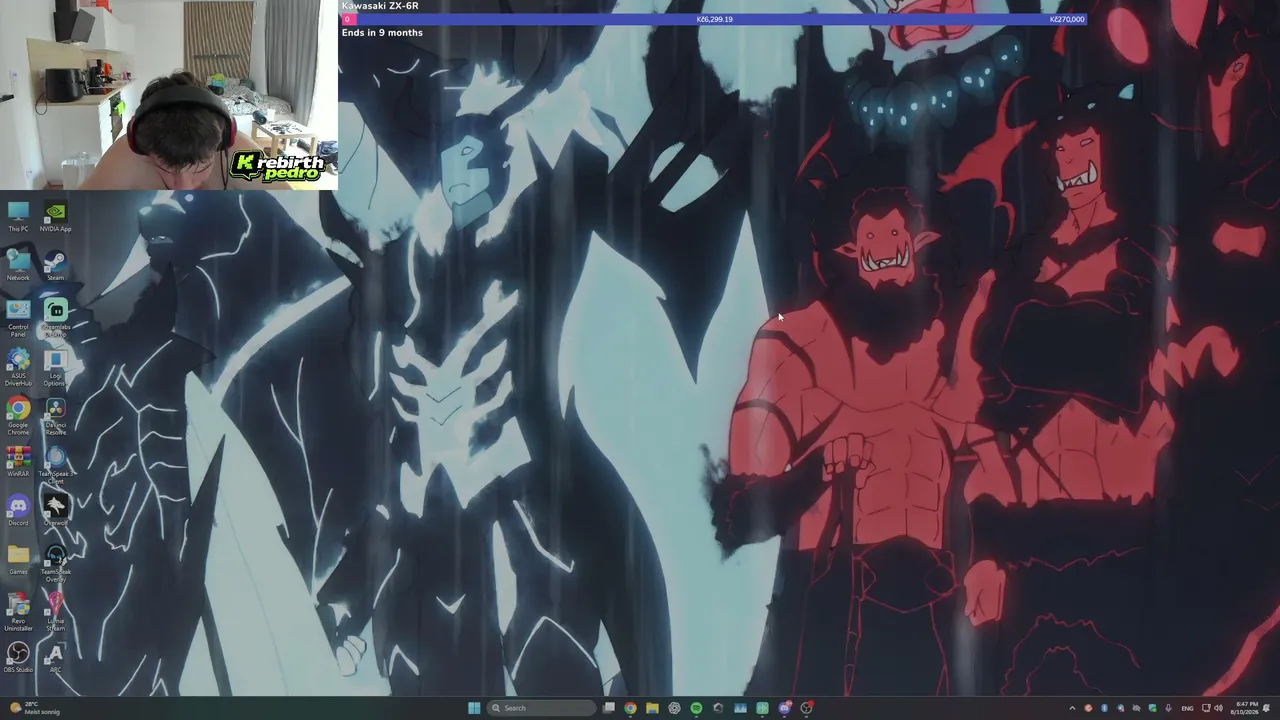Select the Lumia Stream desktop shortcut

point(55,612)
